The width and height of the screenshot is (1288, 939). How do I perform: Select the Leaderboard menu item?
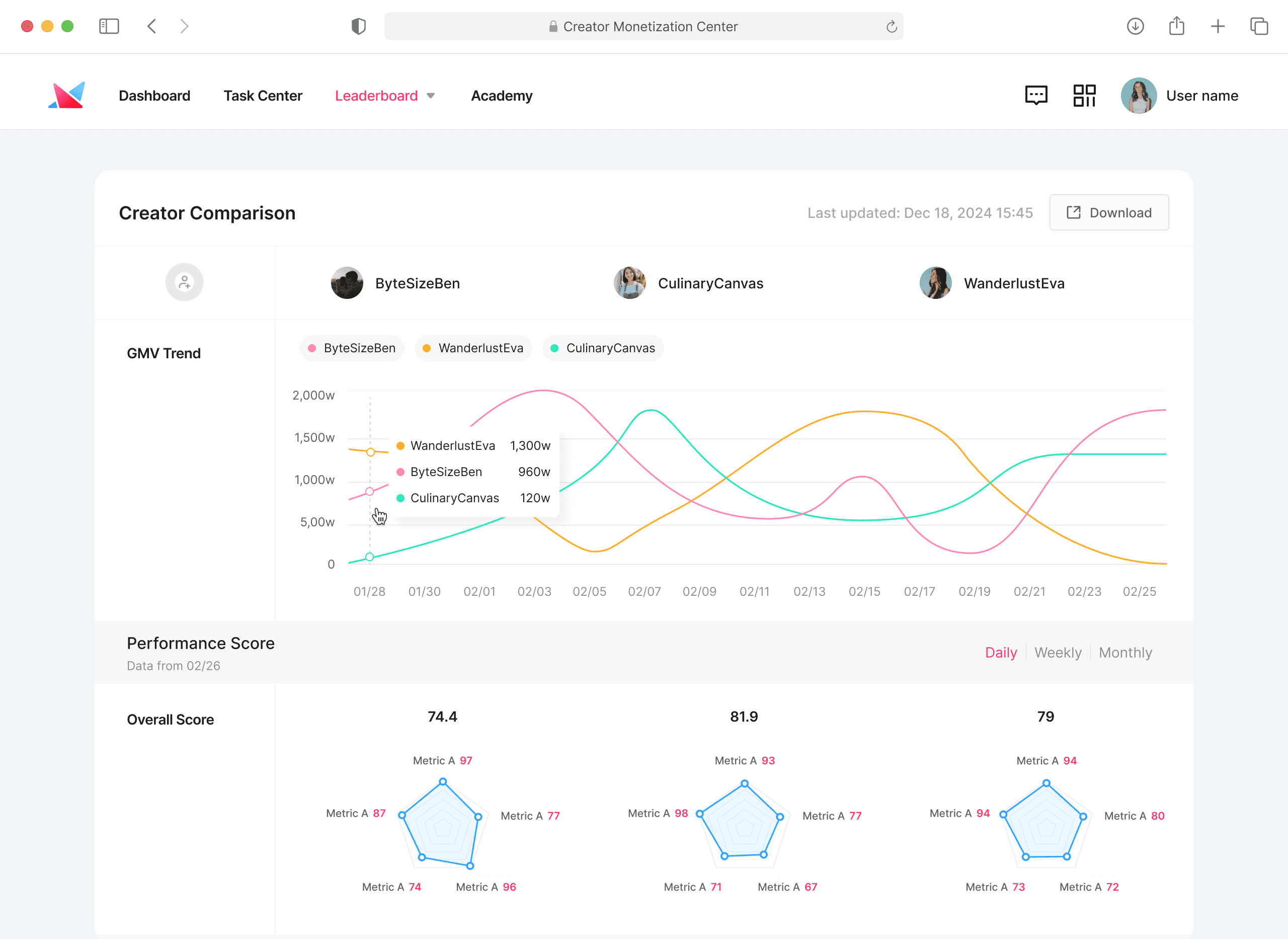[376, 96]
